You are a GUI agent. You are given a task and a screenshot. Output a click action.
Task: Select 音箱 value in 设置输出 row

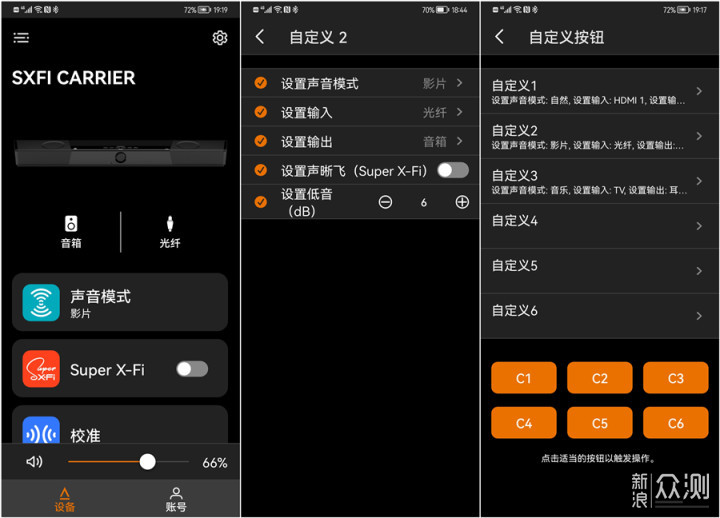[434, 141]
